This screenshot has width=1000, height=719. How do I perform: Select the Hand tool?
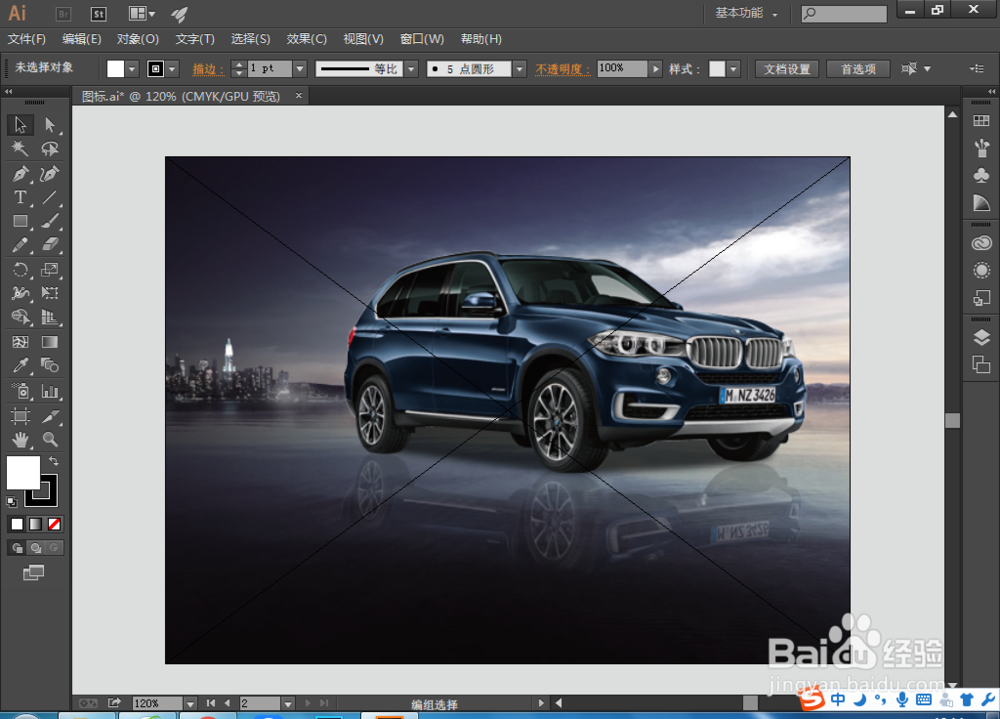(x=20, y=440)
